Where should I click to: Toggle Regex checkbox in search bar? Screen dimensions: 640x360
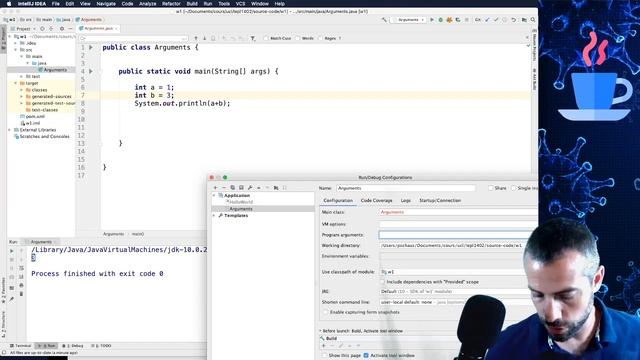point(320,38)
